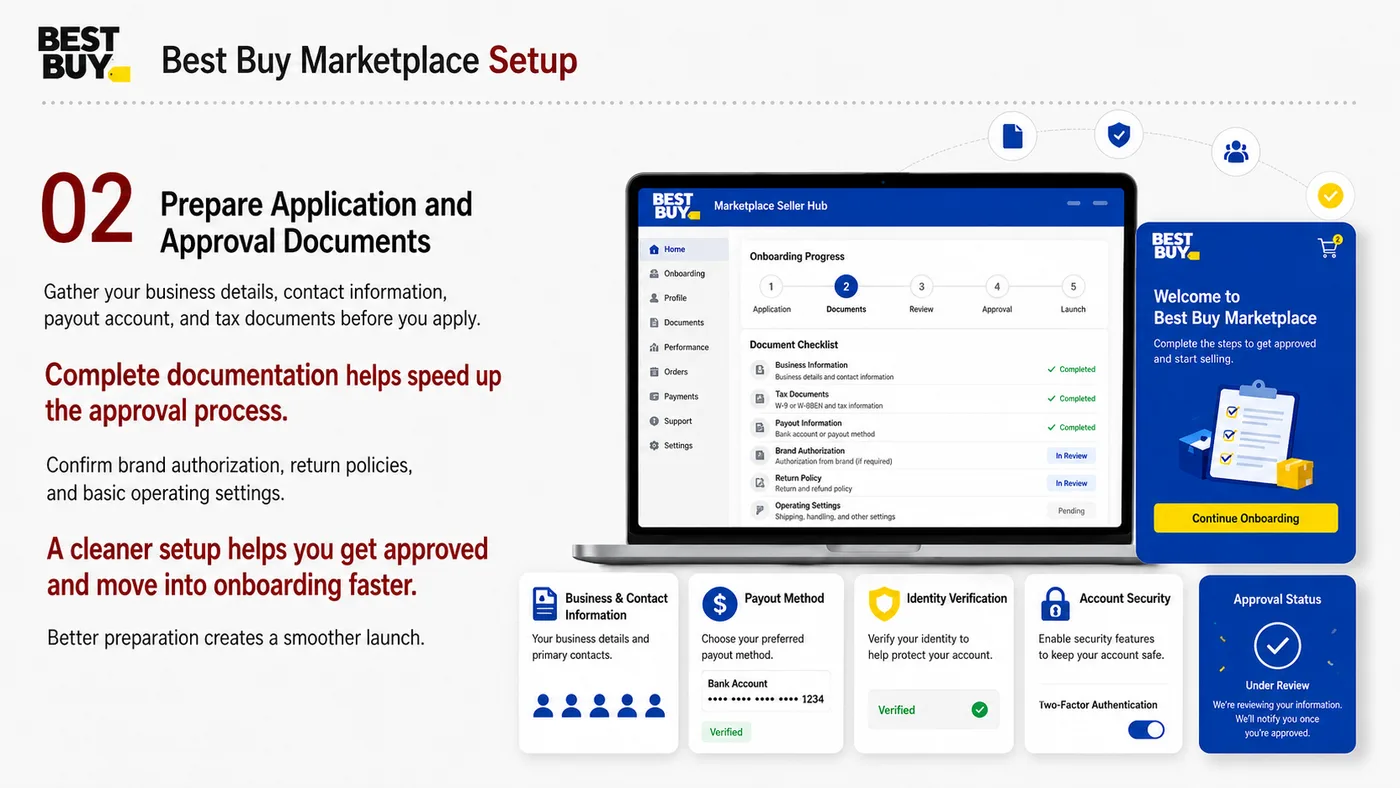The image size is (1400, 788).
Task: Click Payout Method dollar icon
Action: click(x=719, y=604)
